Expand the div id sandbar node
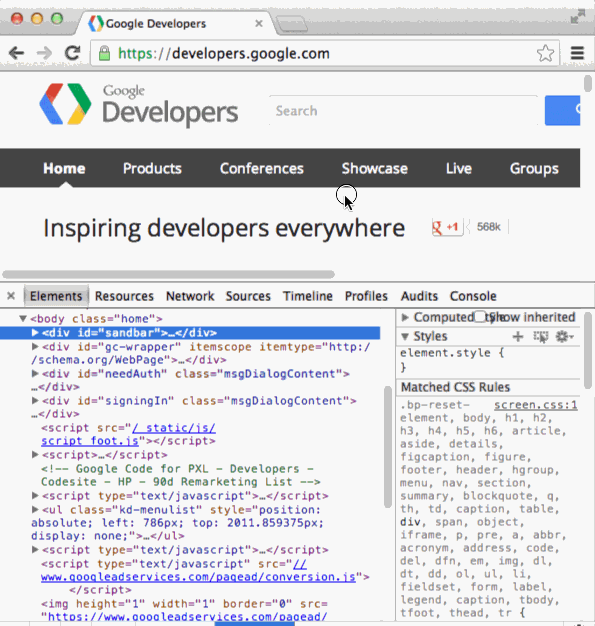The width and height of the screenshot is (595, 626). 35,333
